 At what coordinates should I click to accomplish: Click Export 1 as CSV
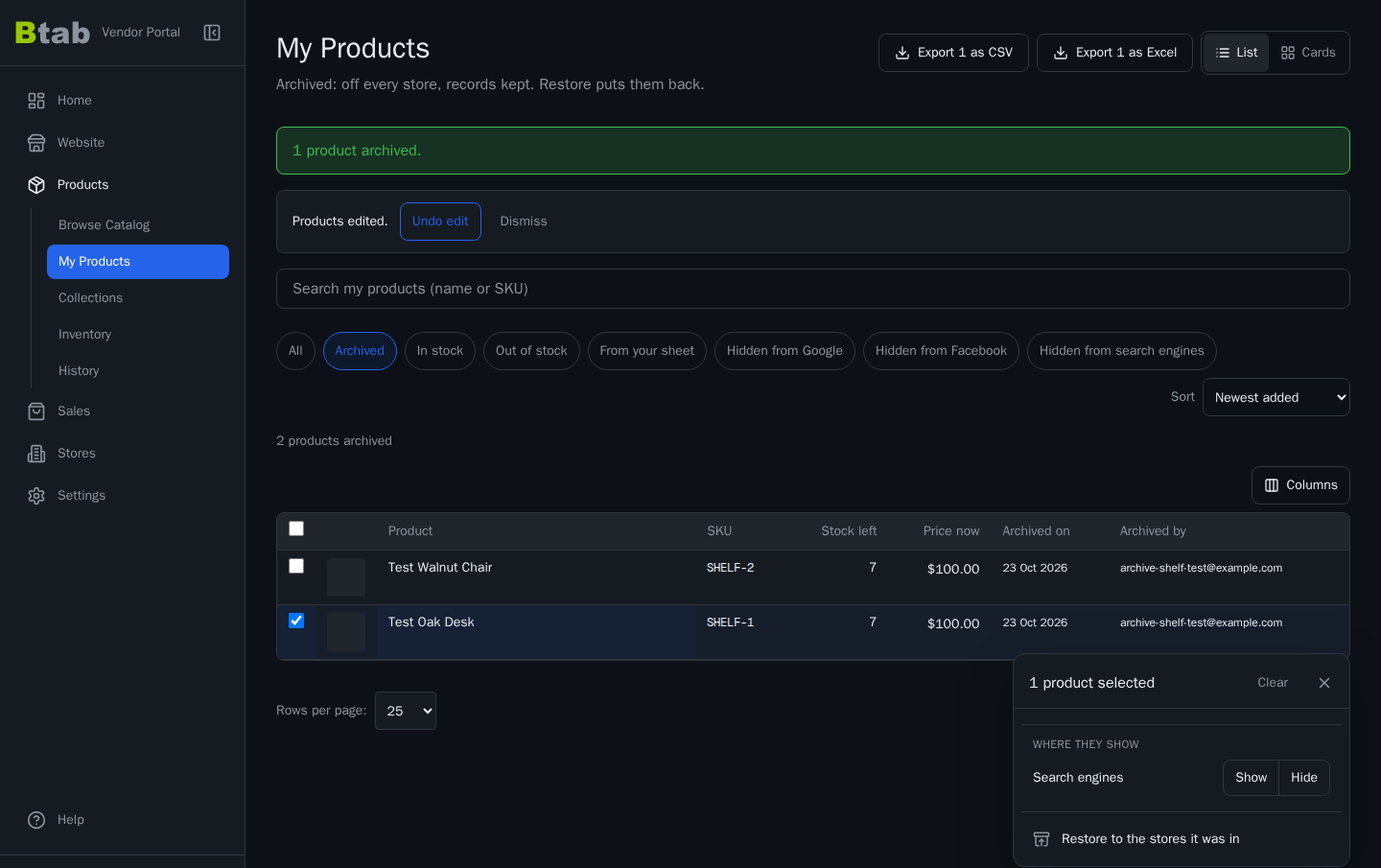pyautogui.click(x=953, y=53)
